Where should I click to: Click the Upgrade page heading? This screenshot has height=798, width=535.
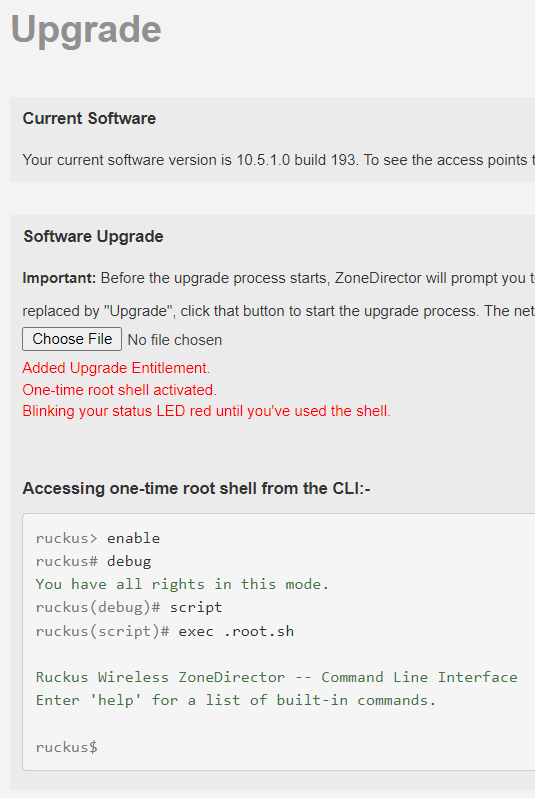[x=86, y=30]
